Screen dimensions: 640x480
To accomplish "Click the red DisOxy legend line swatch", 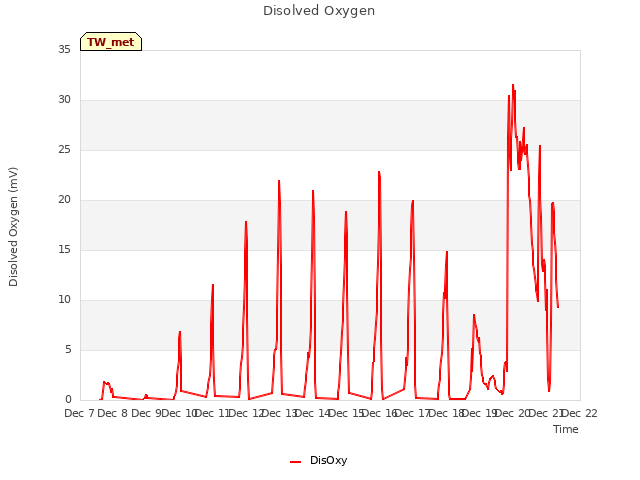I will [x=296, y=462].
